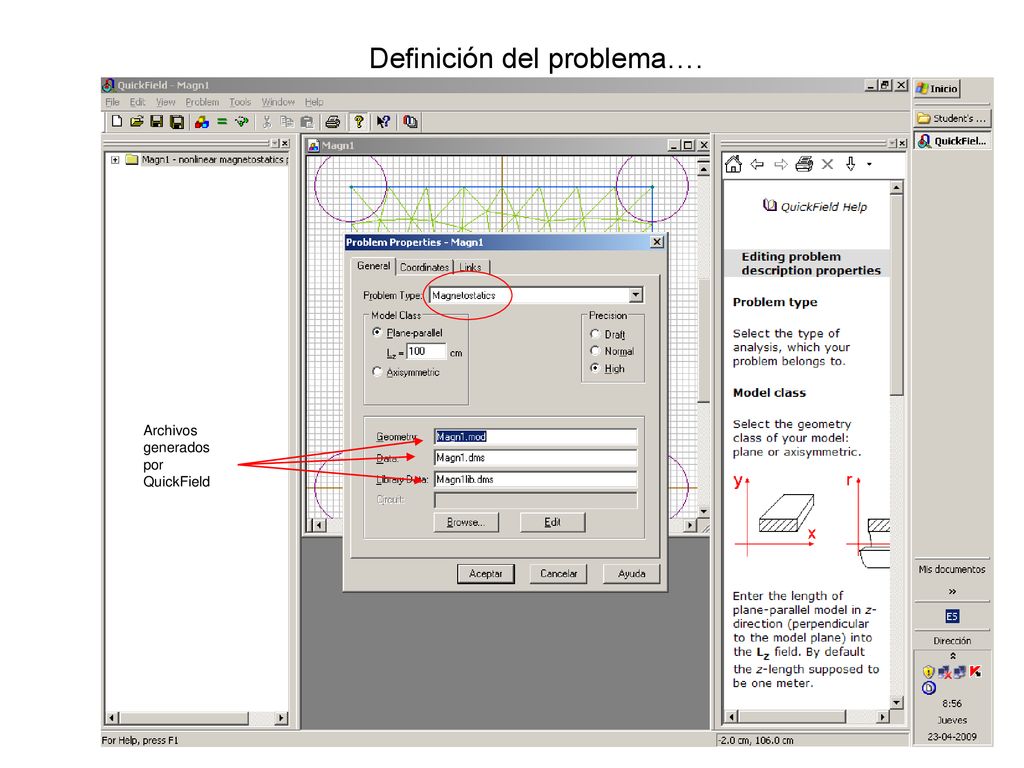Click the Aceptar button
This screenshot has width=1024, height=768.
(485, 573)
